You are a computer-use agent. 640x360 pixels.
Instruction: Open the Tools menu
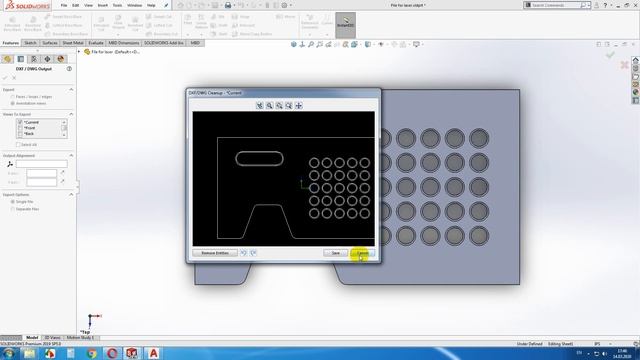pyautogui.click(x=117, y=5)
